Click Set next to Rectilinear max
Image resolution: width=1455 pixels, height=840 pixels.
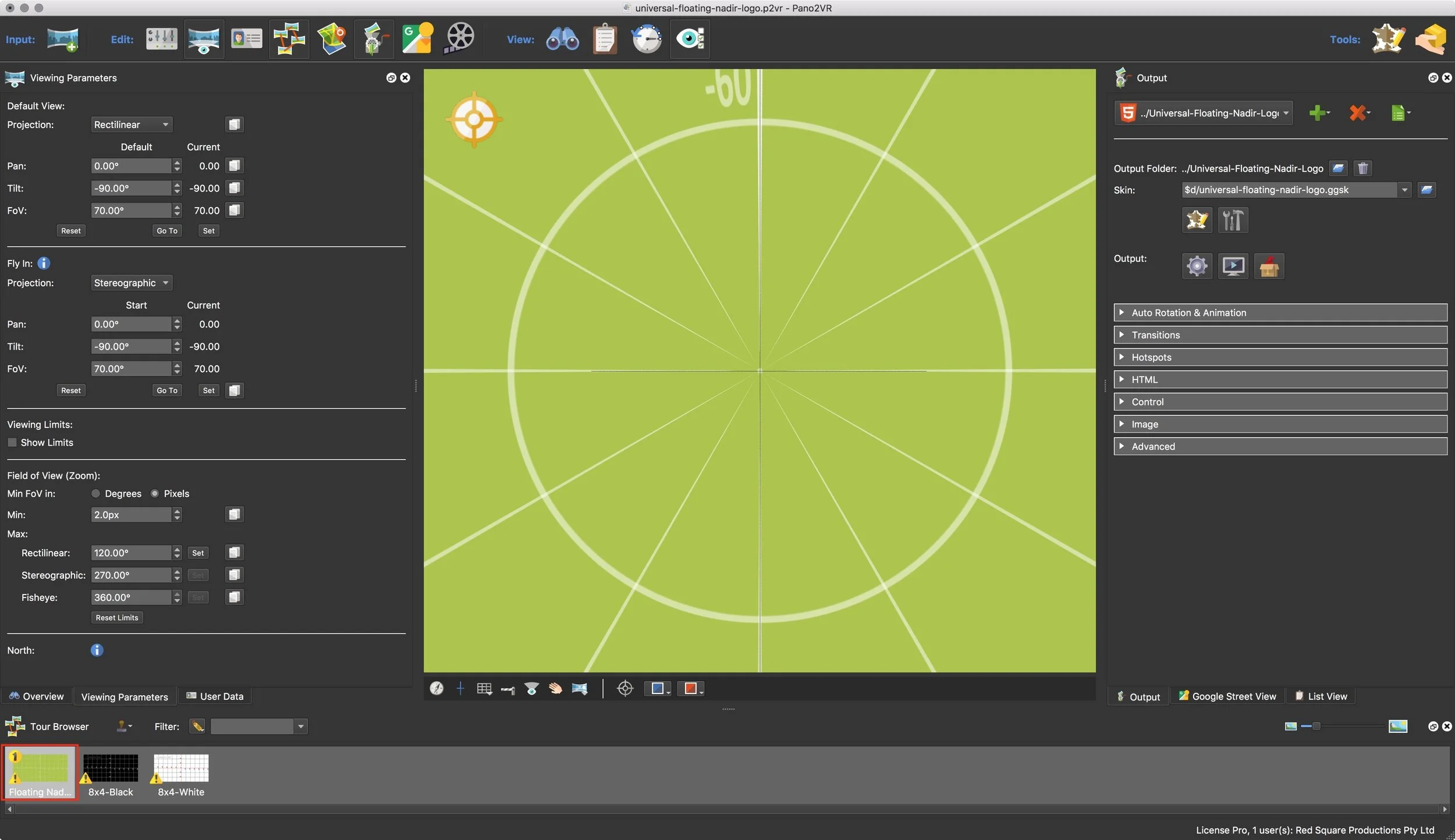click(x=198, y=553)
